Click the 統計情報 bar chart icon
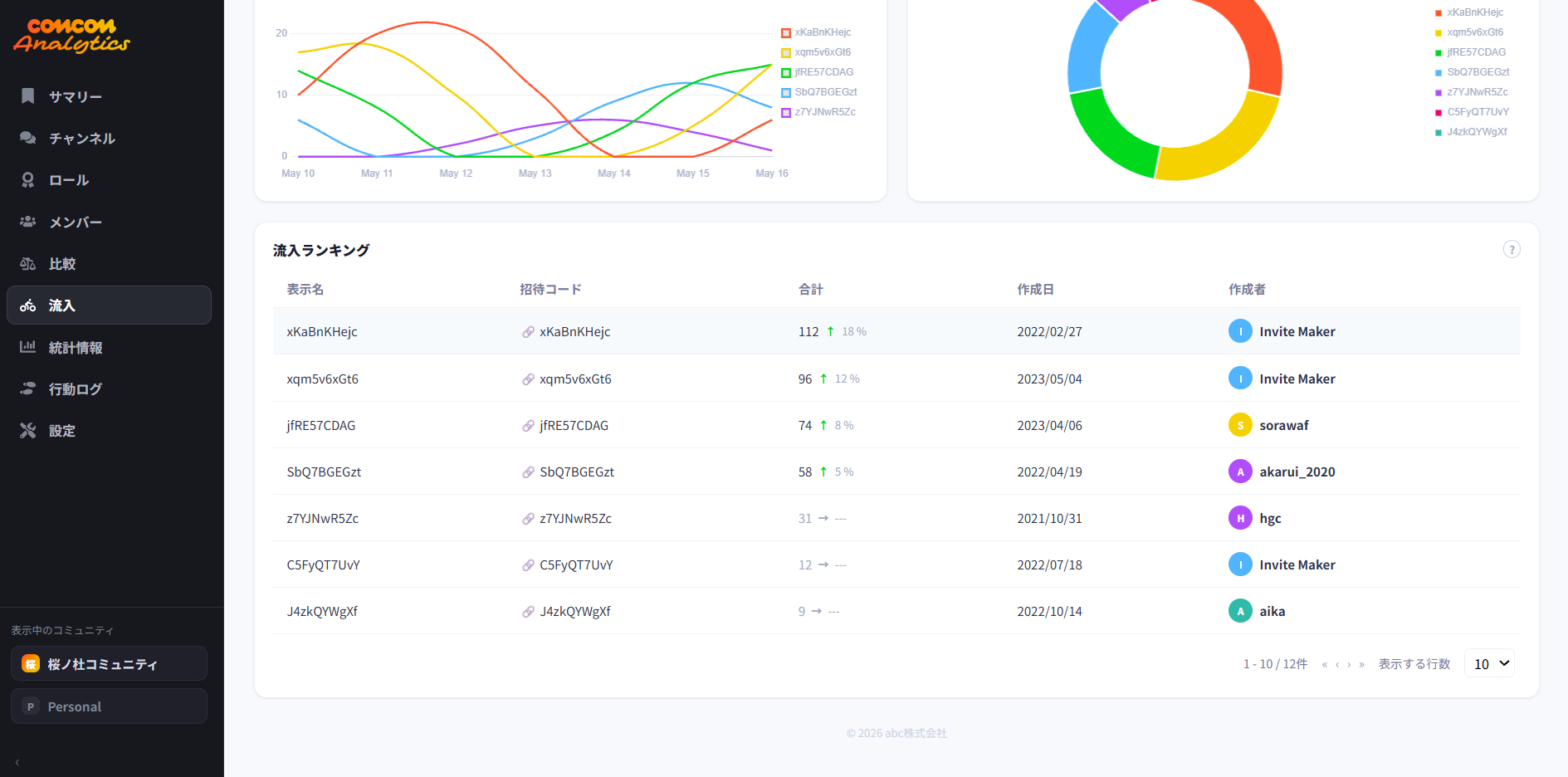This screenshot has height=777, width=1568. 27,347
